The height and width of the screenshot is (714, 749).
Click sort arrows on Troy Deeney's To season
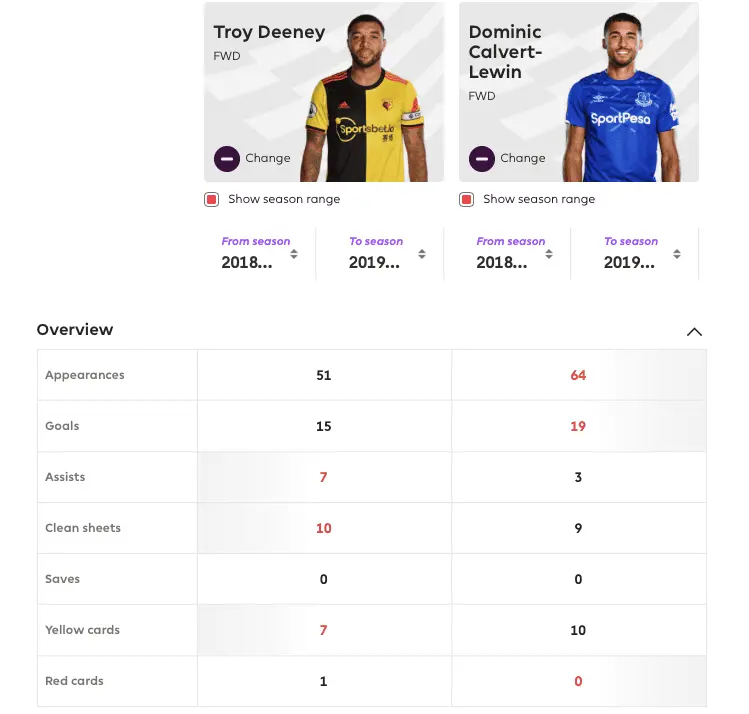point(422,254)
